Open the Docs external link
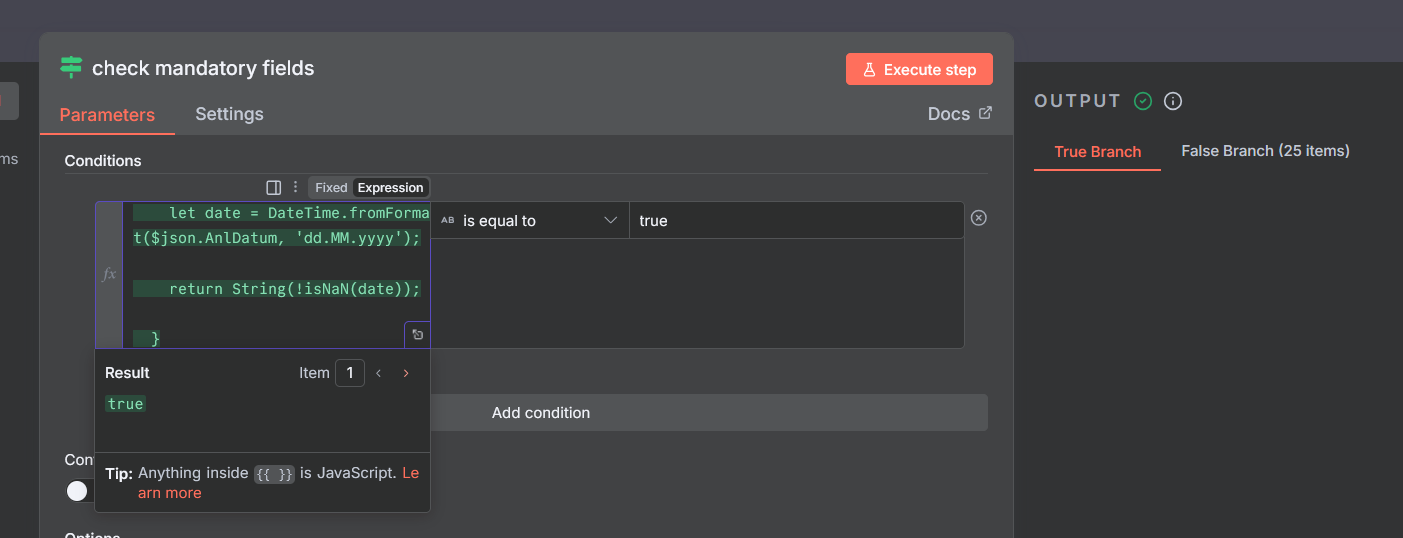This screenshot has height=538, width=1403. click(959, 114)
